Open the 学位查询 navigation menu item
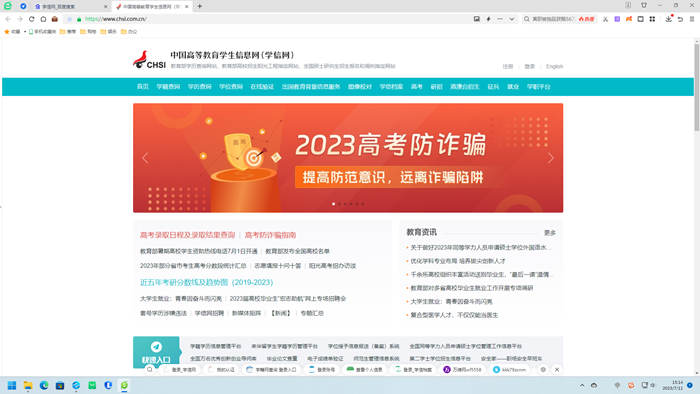 click(231, 87)
